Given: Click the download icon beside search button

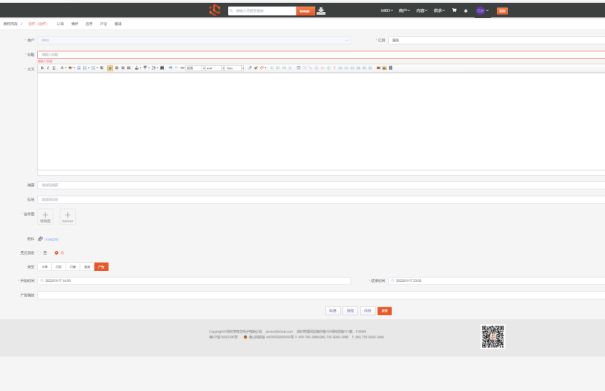Looking at the screenshot, I should [321, 11].
